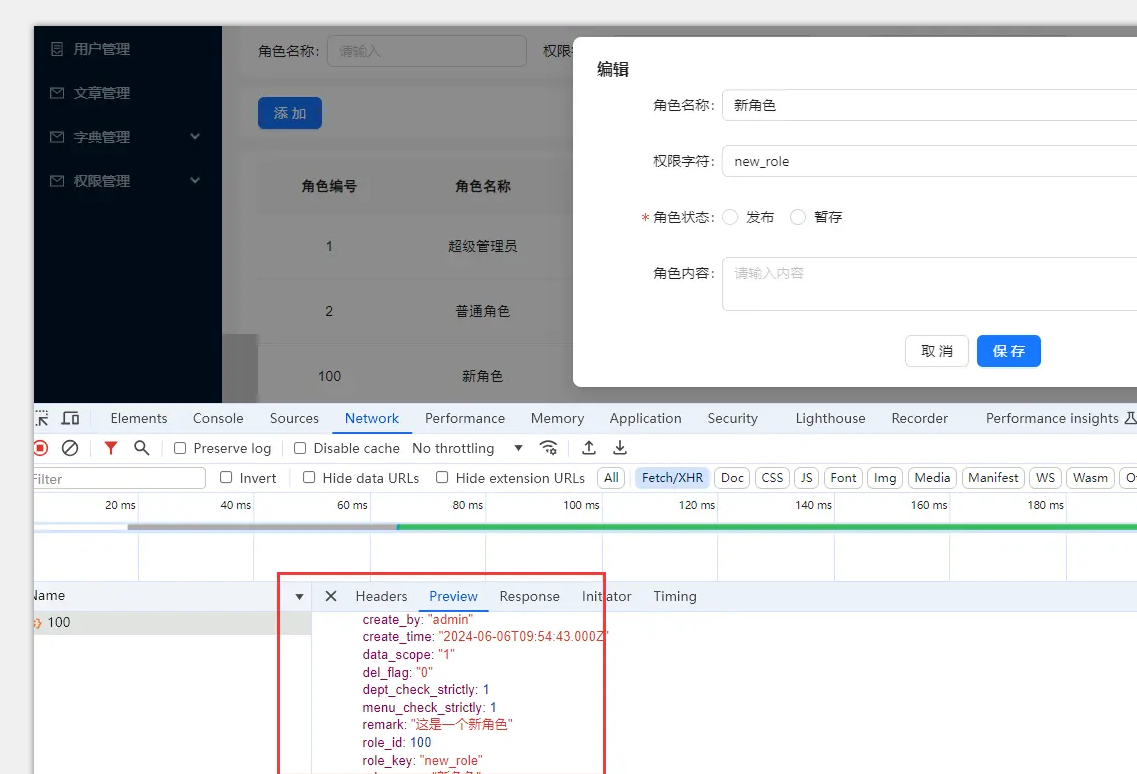Click the flask icon beside Performance insights
The height and width of the screenshot is (774, 1137).
tap(1130, 419)
